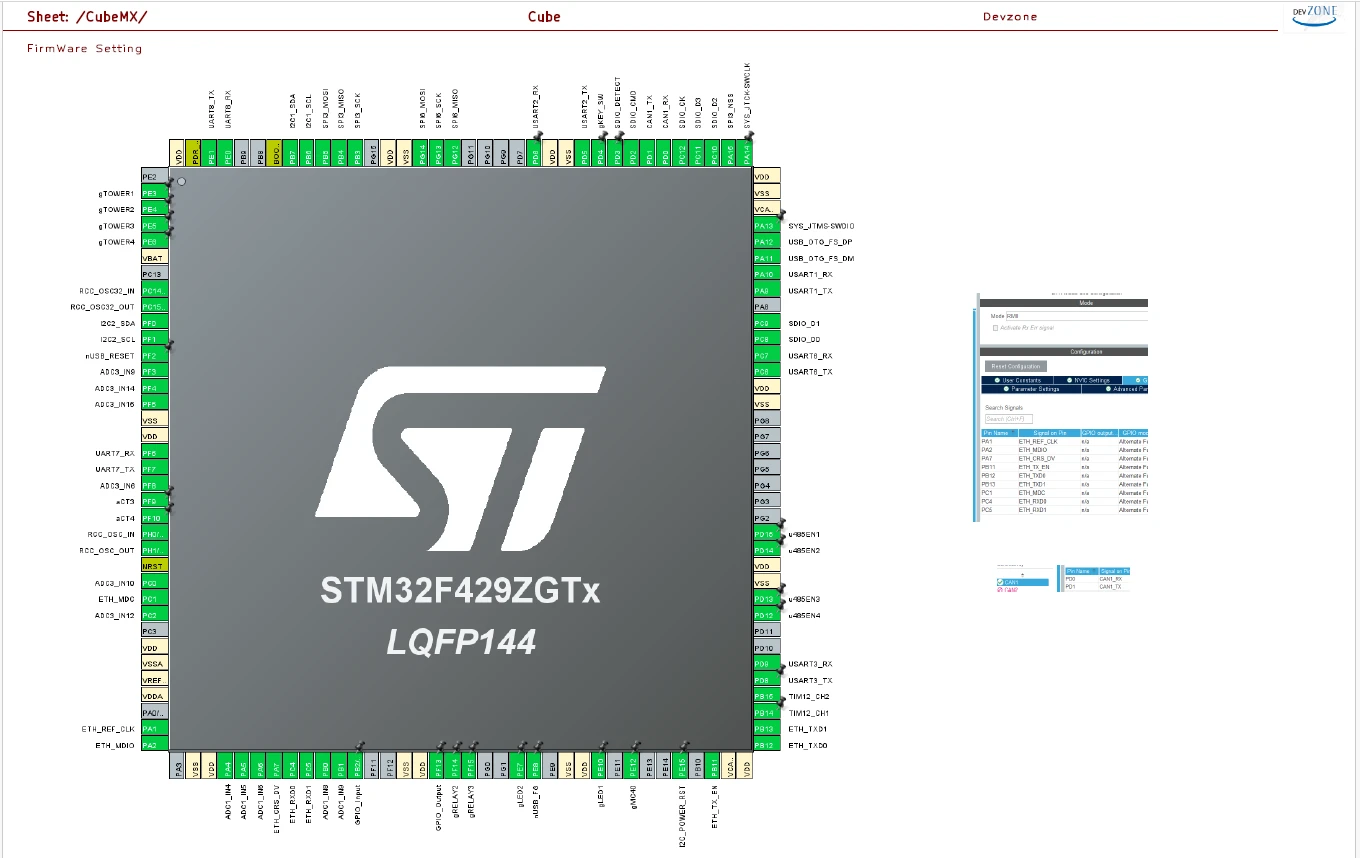This screenshot has height=858, width=1360.
Task: Click the Search Signals input field
Action: tap(1009, 419)
